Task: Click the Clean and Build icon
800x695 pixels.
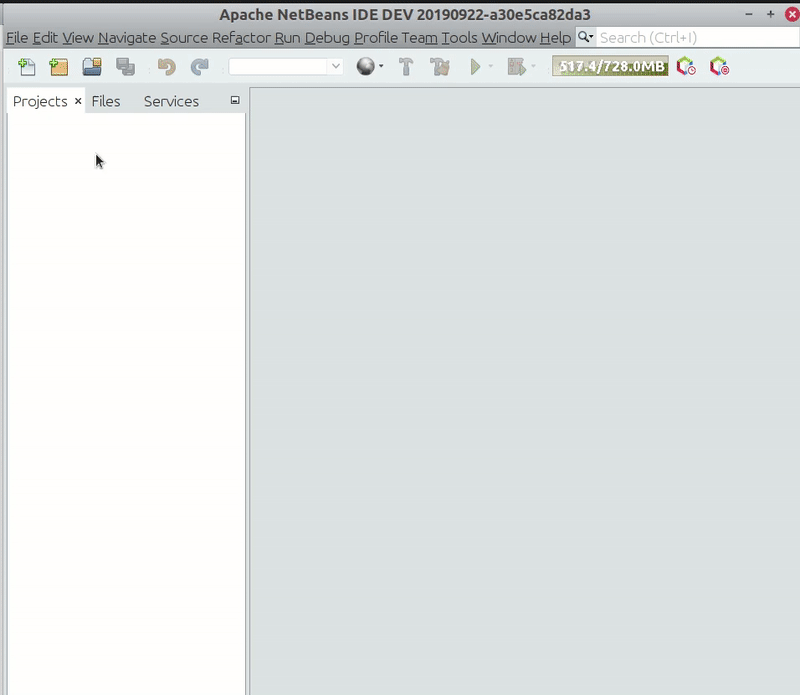Action: click(439, 67)
